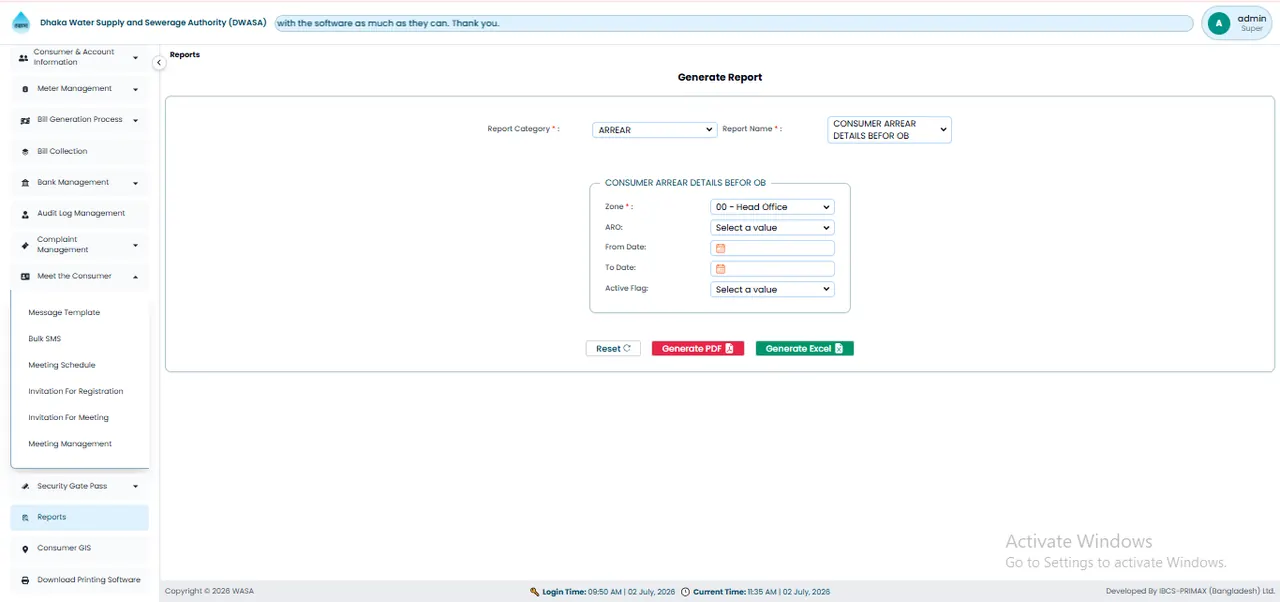Click the Meter Management icon
1280x602 pixels.
[25, 89]
